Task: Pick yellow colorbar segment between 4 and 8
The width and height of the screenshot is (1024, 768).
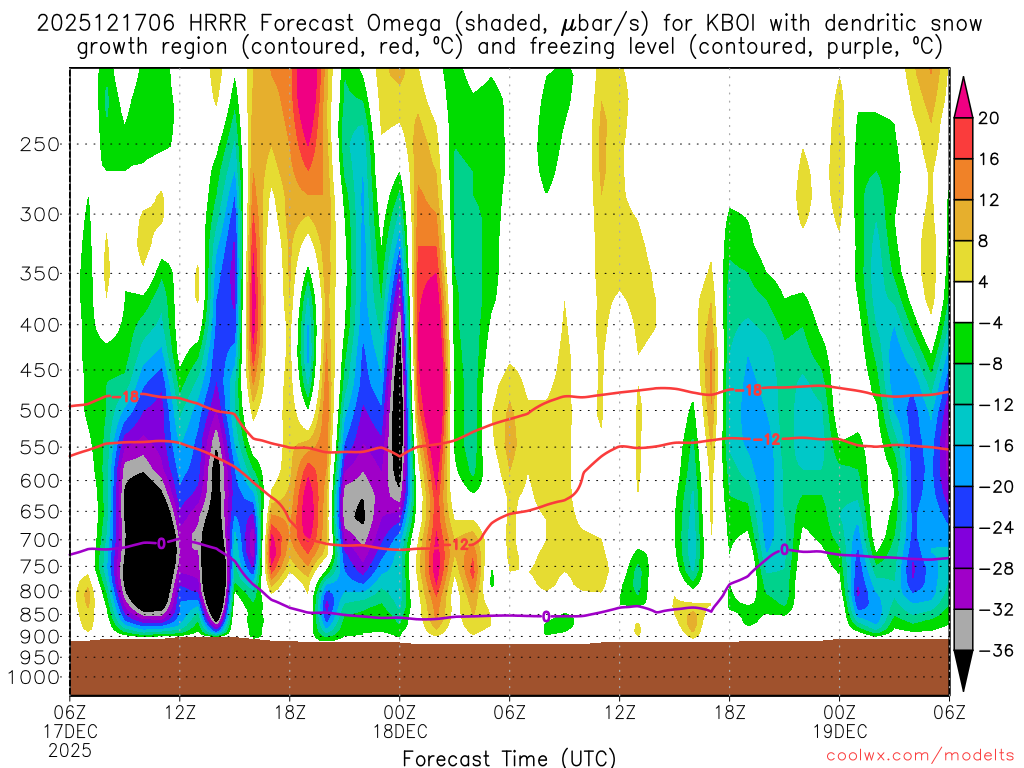Action: [964, 261]
